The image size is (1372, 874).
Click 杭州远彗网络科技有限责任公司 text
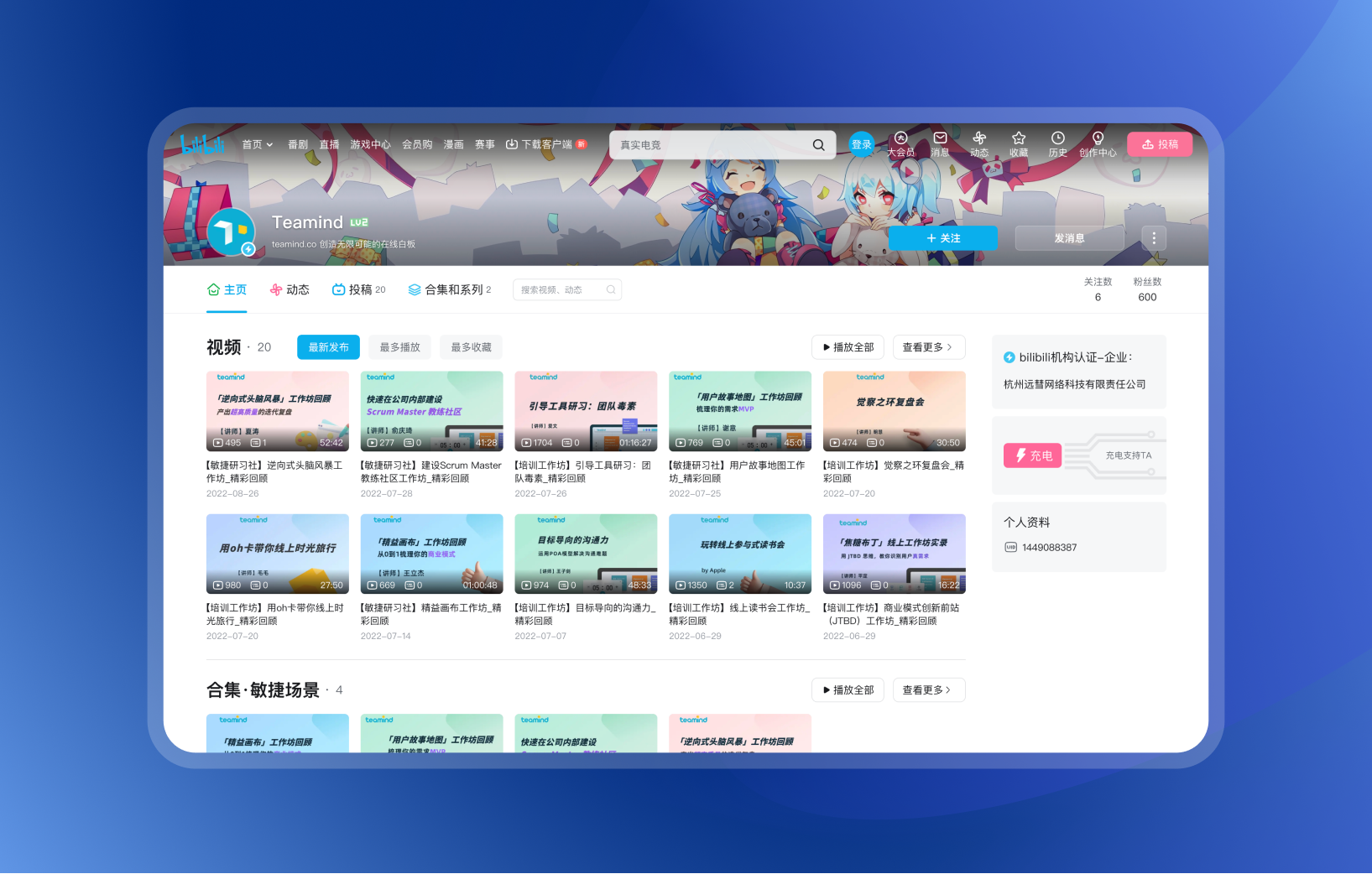coord(1074,384)
